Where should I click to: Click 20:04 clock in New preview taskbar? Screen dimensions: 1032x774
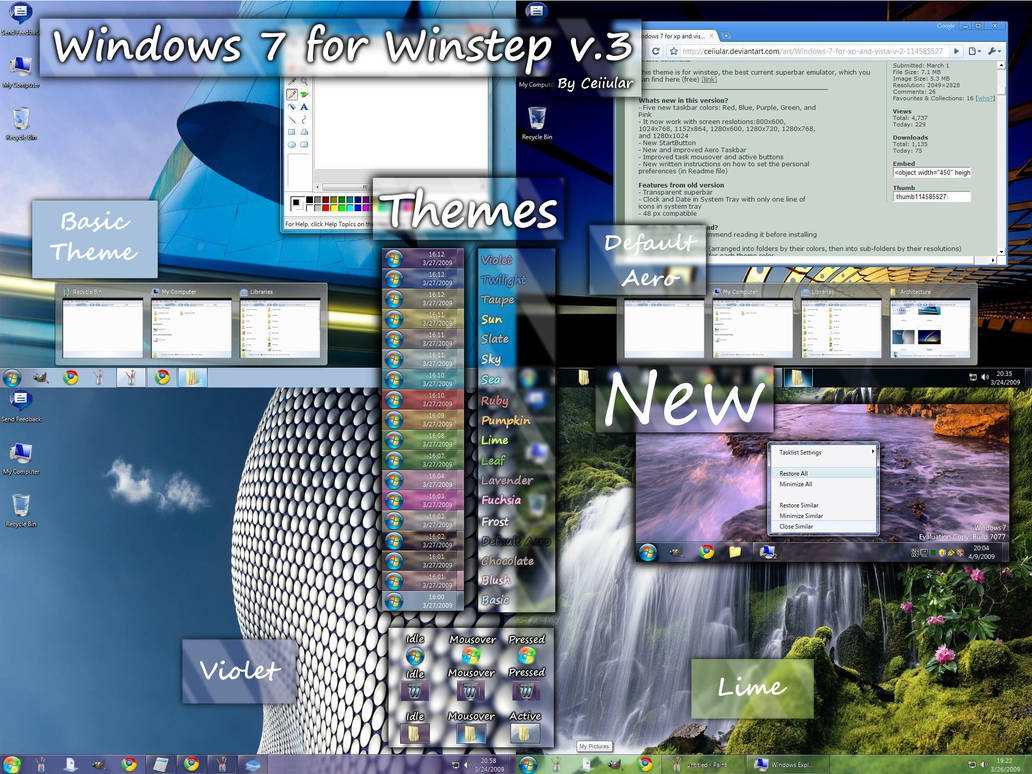tap(981, 552)
